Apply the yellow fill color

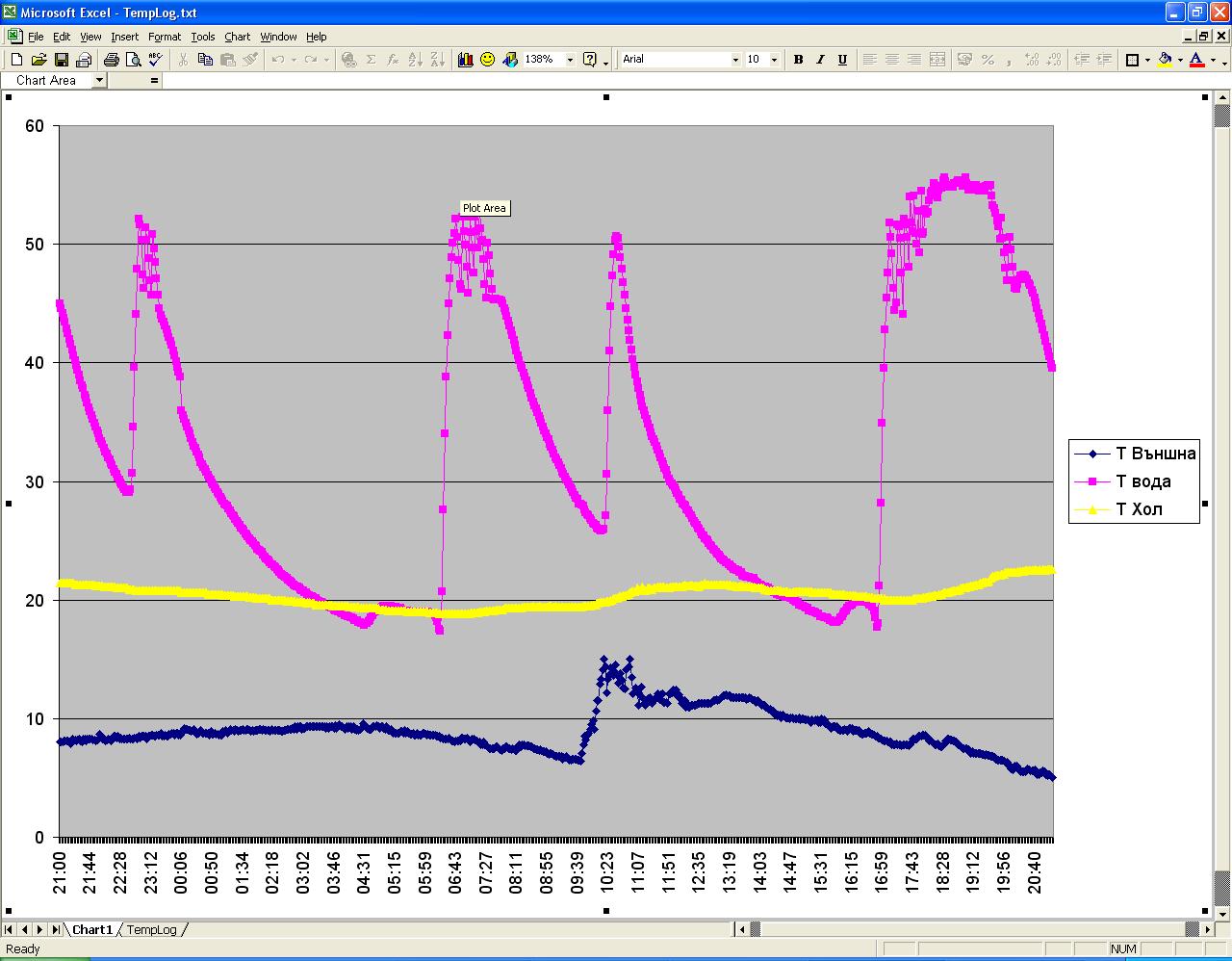1166,60
